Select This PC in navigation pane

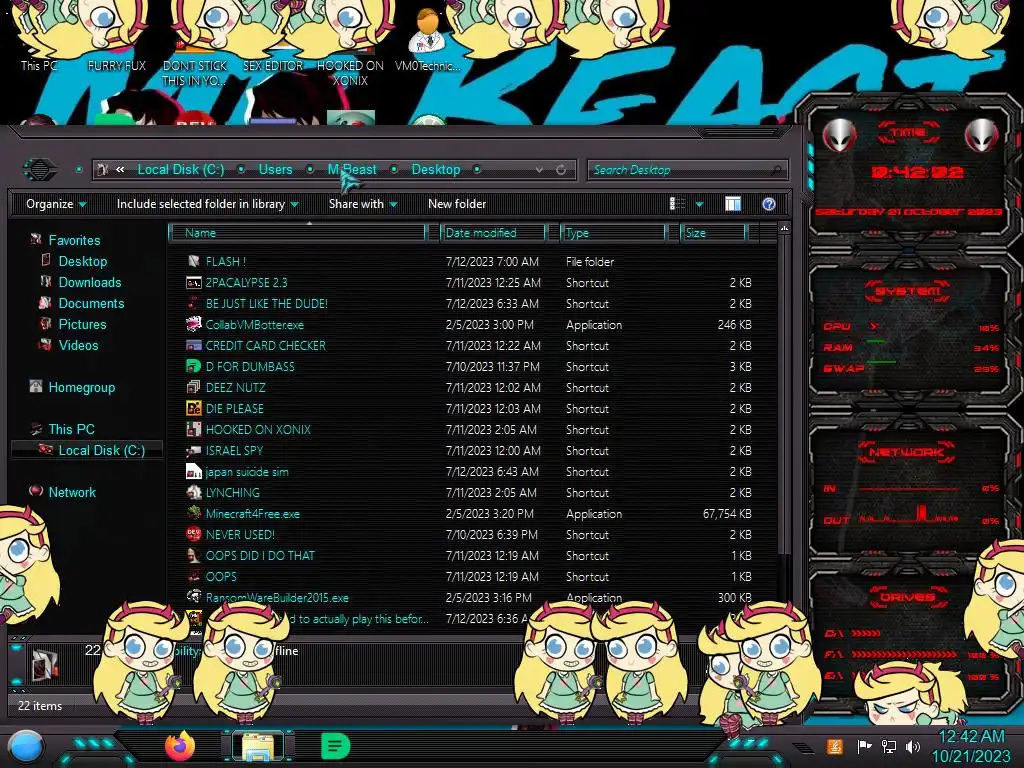pyautogui.click(x=71, y=429)
